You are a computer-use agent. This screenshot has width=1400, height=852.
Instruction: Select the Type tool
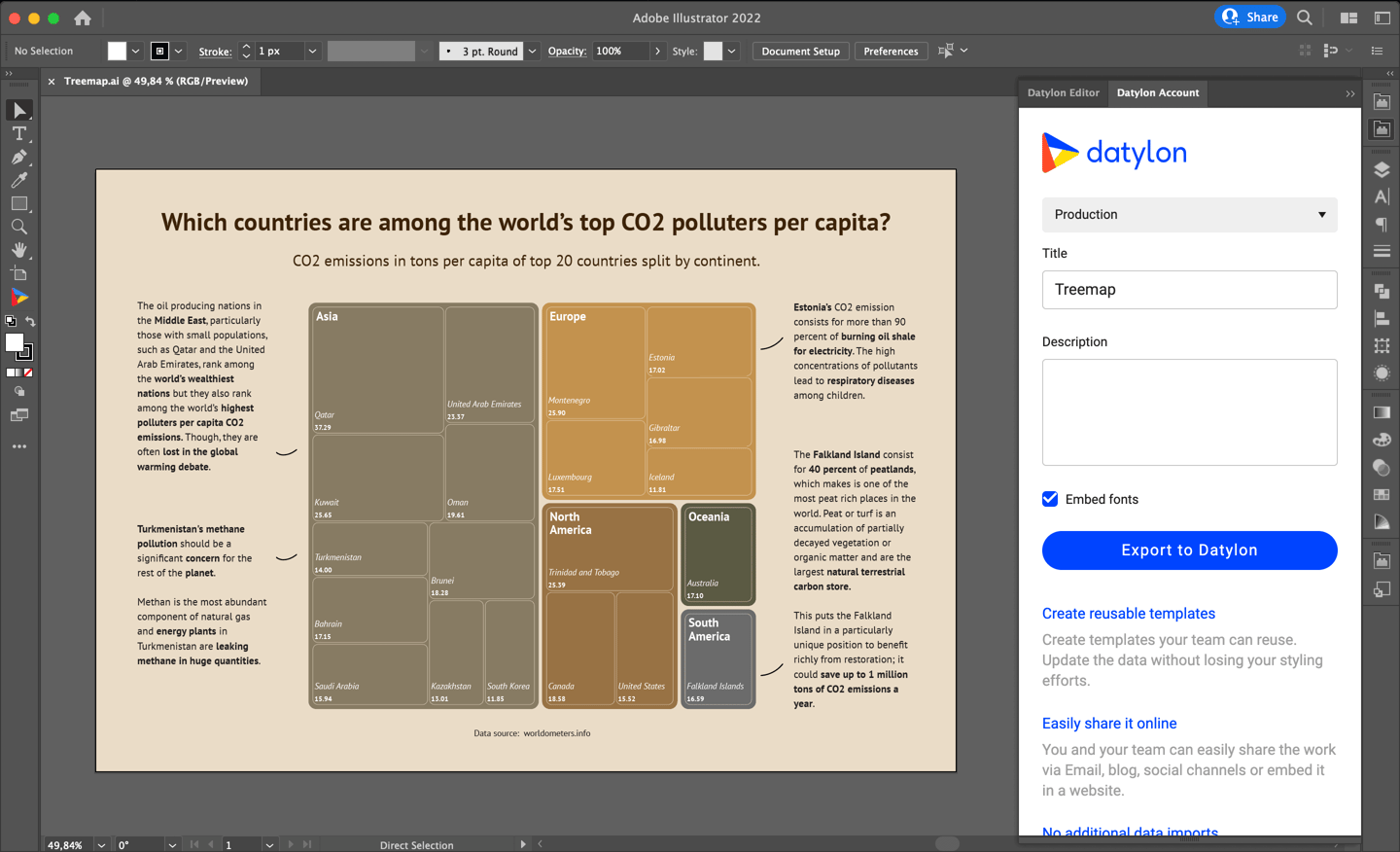[20, 135]
